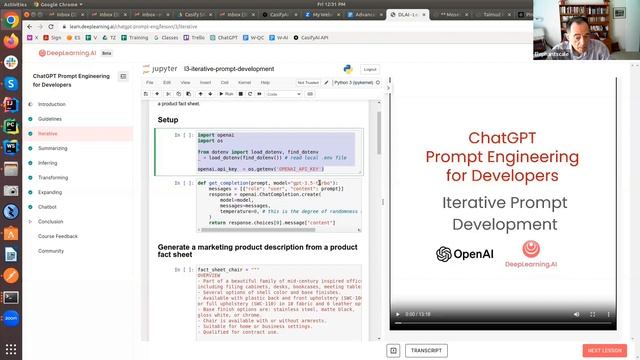Restart kernel and rerun with the fast-forward icon

259,94
